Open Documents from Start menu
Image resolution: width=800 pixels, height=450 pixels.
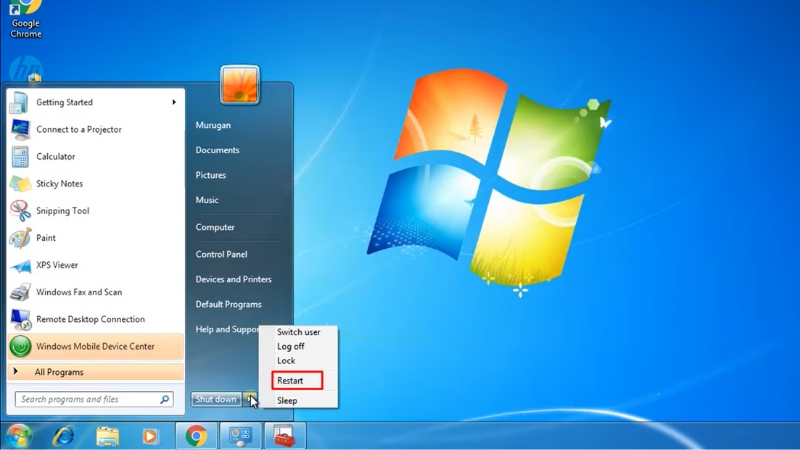point(217,150)
